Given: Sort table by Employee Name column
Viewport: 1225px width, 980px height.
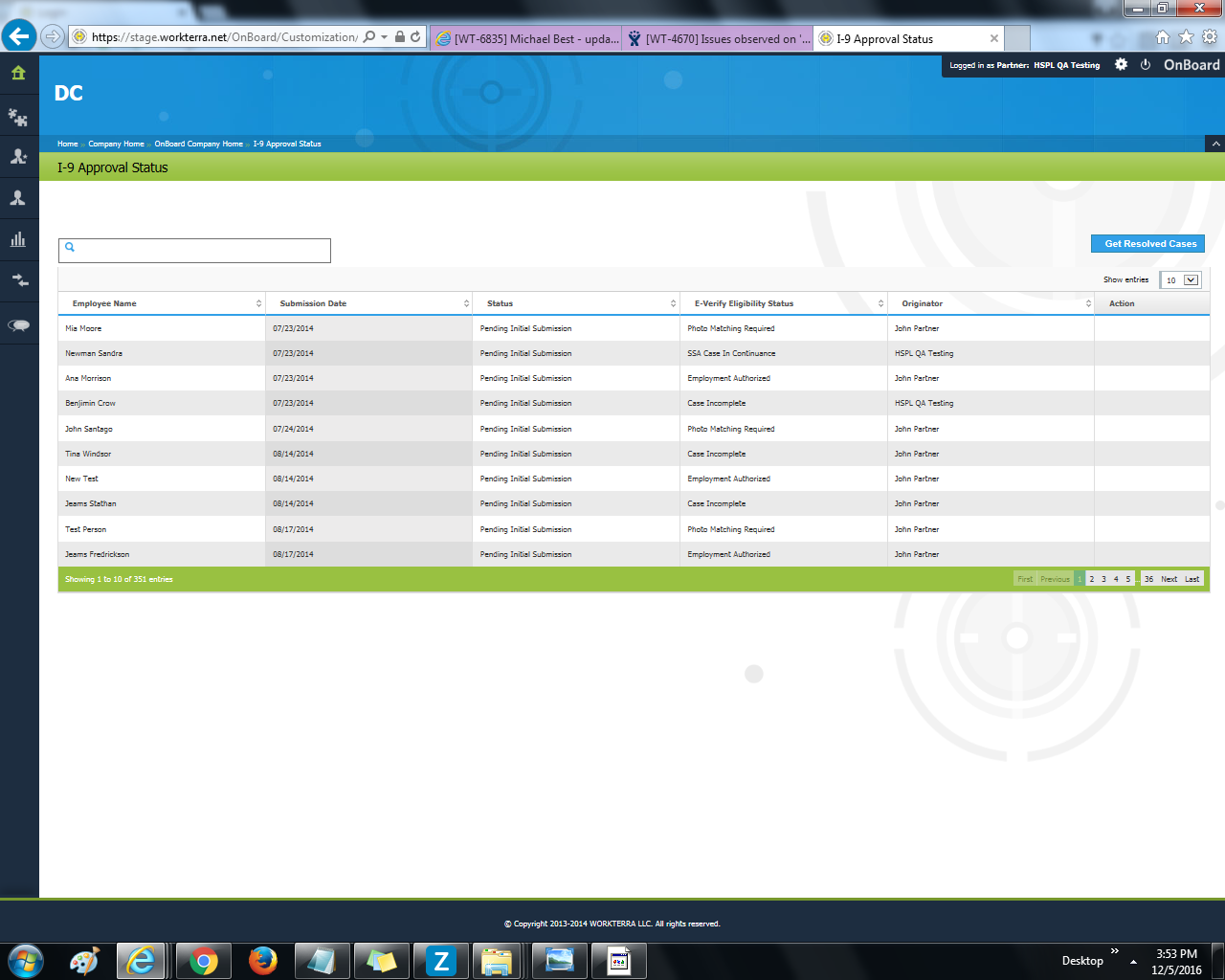Looking at the screenshot, I should [x=163, y=303].
